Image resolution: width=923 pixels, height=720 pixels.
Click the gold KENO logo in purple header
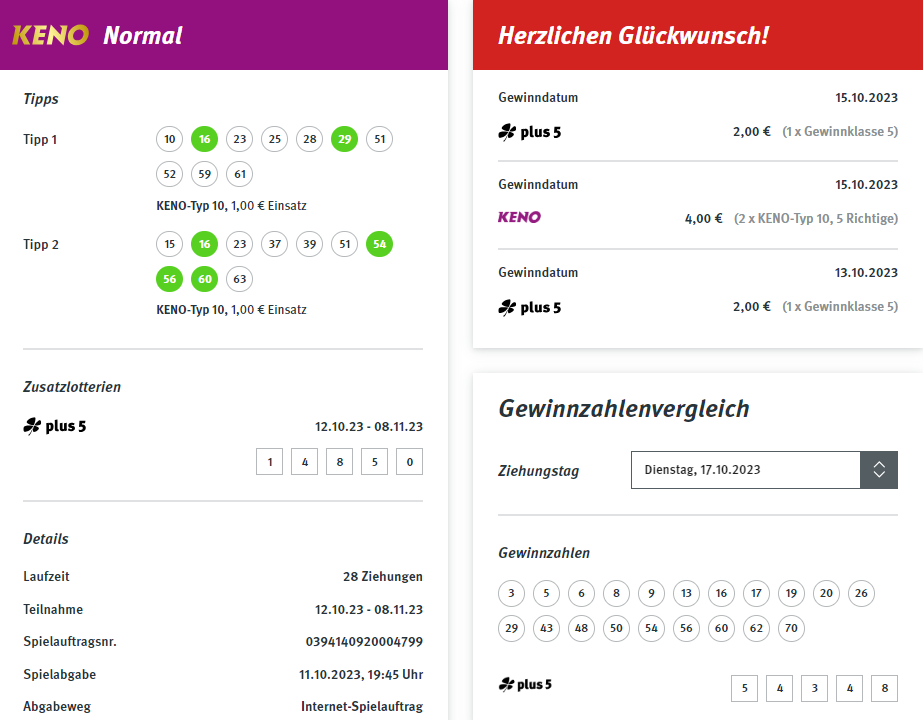[50, 36]
